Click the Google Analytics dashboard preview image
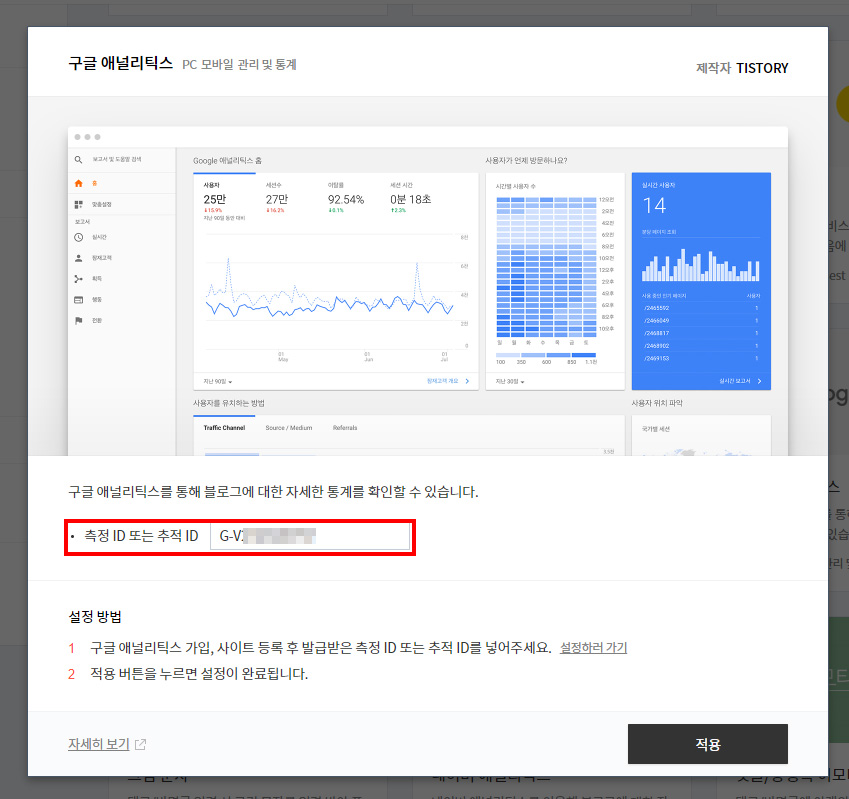Image resolution: width=849 pixels, height=799 pixels. click(x=428, y=291)
